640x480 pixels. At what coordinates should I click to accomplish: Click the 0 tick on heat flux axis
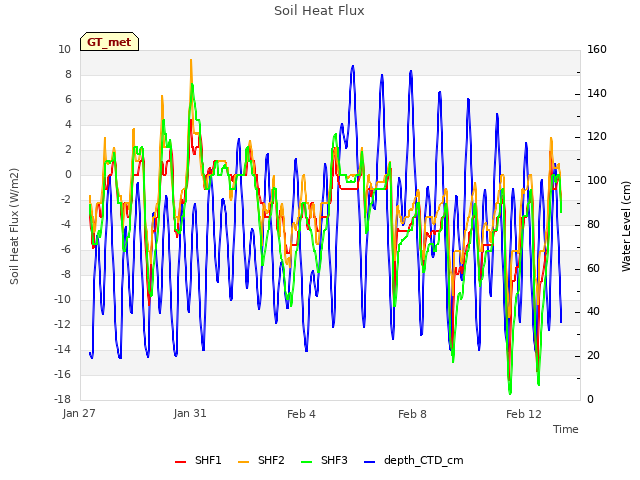[68, 175]
